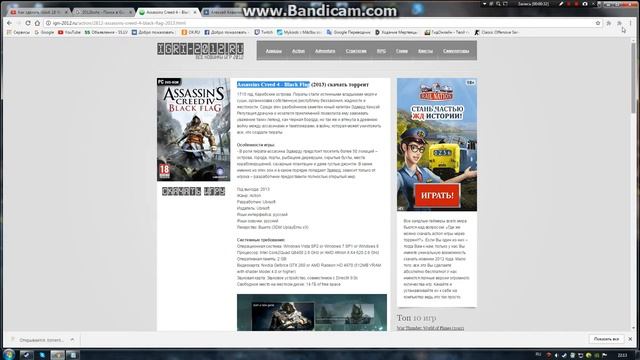The height and width of the screenshot is (360, 640).
Task: Open the War Thunder link under Топ 10 игр
Action: (430, 328)
